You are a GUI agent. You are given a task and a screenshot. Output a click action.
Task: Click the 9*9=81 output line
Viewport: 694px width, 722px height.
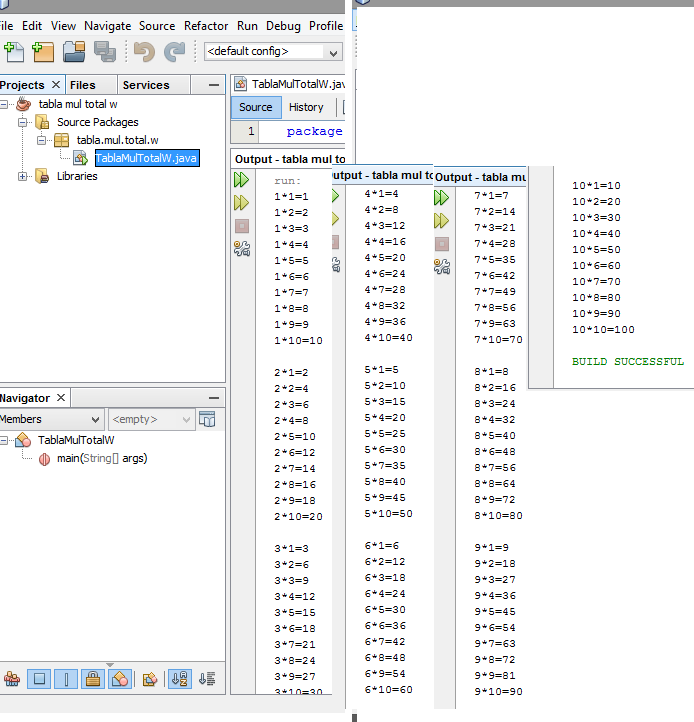495,675
